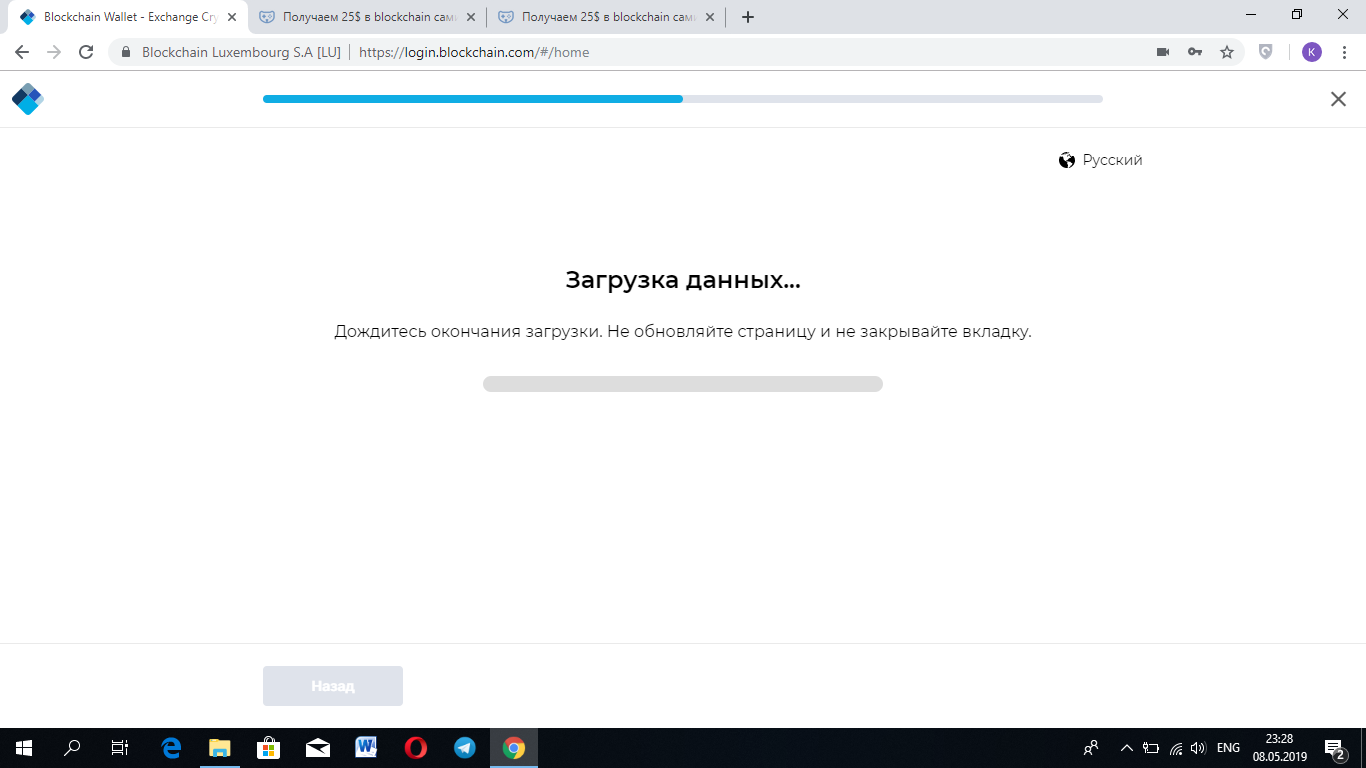Open the Windows Start menu
1366x768 pixels.
24,748
